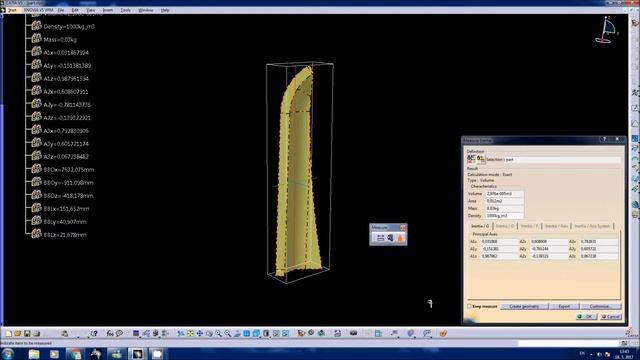The image size is (640, 360).
Task: Switch to the Inertia / G tab
Action: (x=480, y=226)
